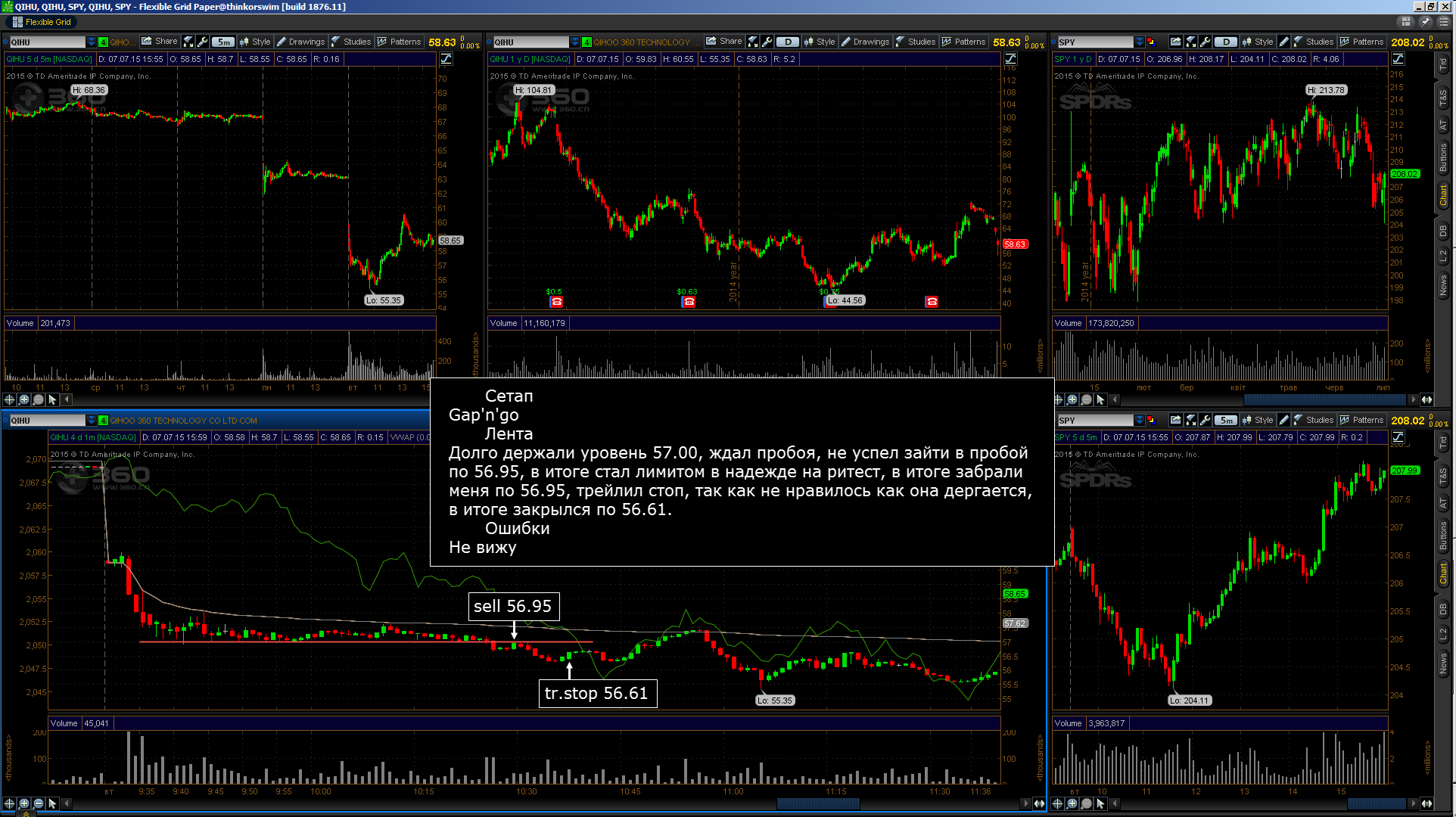The height and width of the screenshot is (817, 1456).
Task: Open T&S side tab of top-right SPY chart
Action: coord(1443,97)
